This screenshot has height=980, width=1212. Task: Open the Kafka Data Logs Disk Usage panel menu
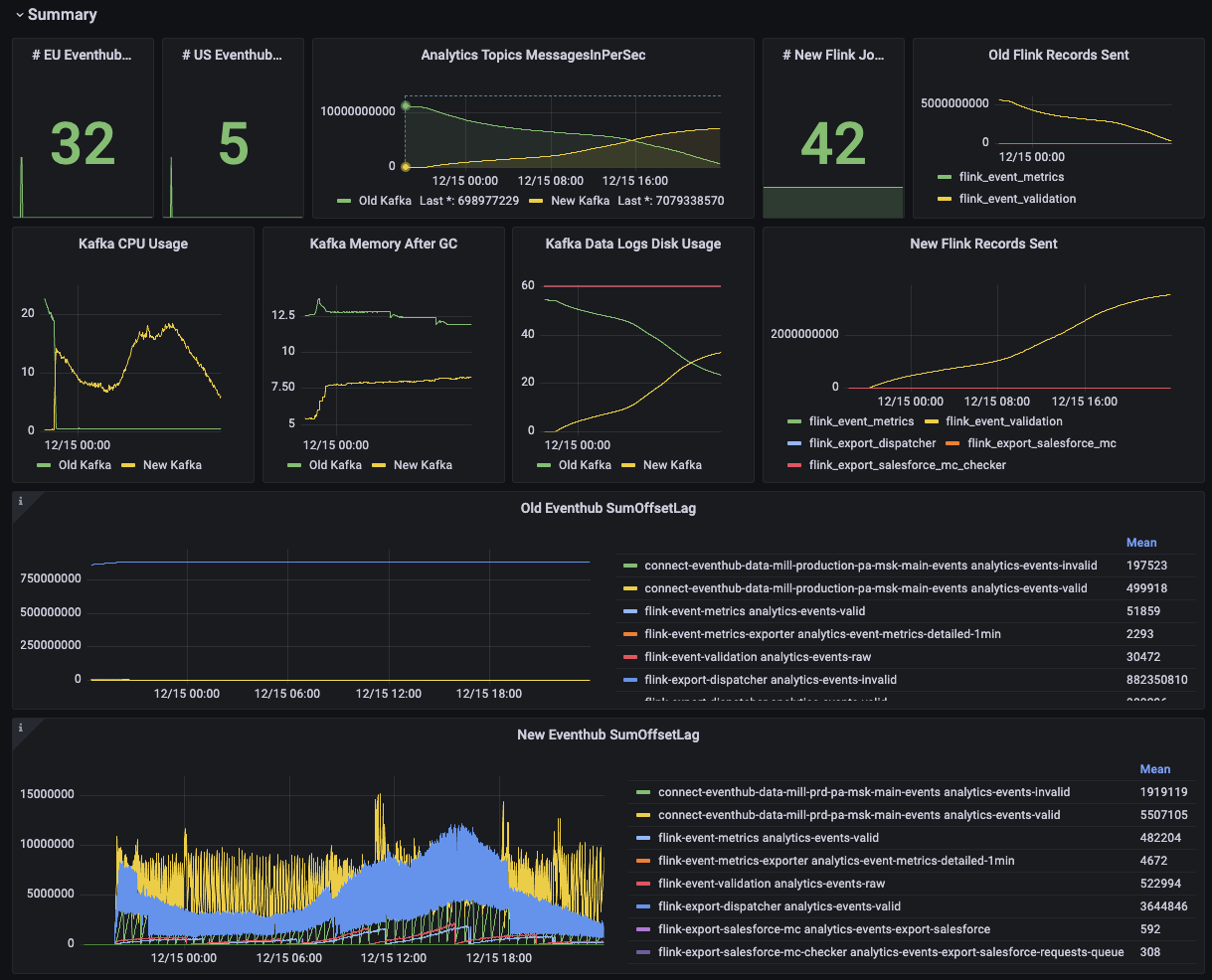pyautogui.click(x=633, y=244)
